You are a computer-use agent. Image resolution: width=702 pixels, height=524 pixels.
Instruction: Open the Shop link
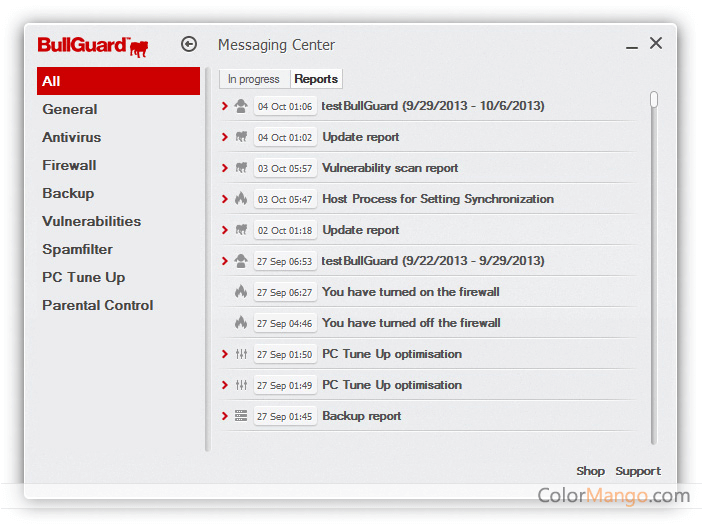pyautogui.click(x=591, y=471)
